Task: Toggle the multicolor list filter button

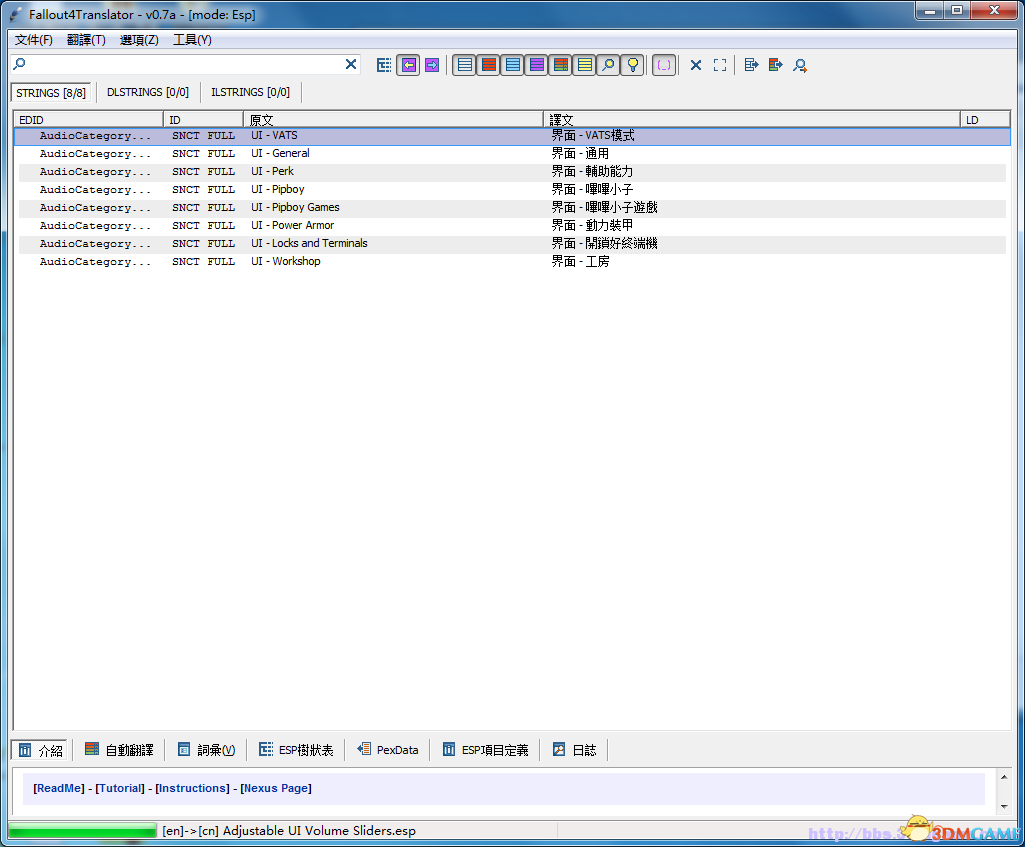Action: pos(561,65)
